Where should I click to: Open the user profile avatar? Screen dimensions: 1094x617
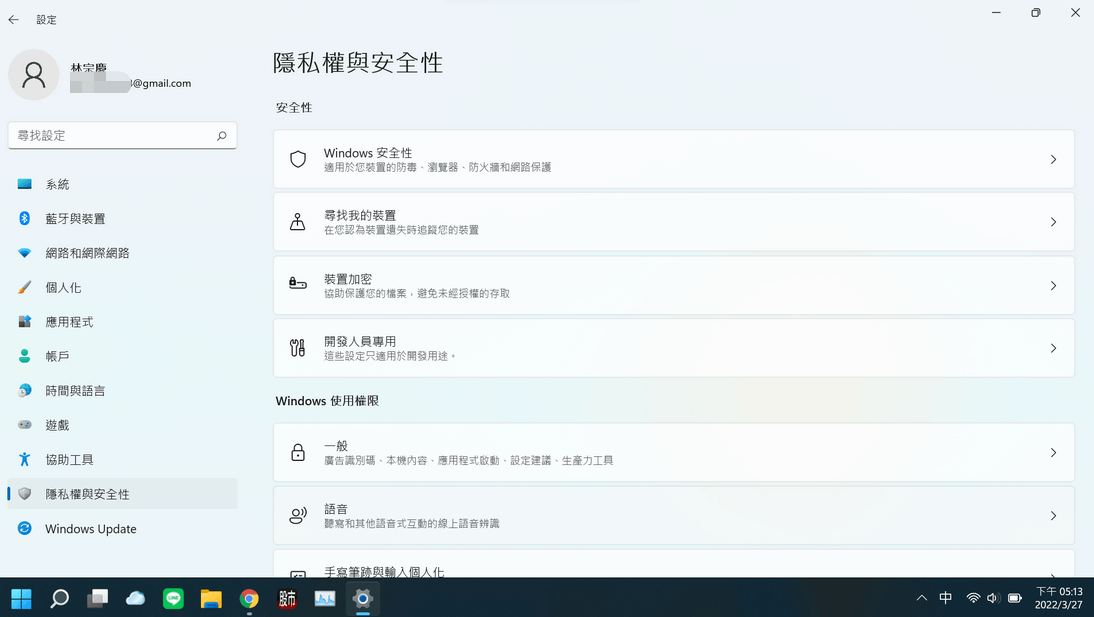coord(33,75)
